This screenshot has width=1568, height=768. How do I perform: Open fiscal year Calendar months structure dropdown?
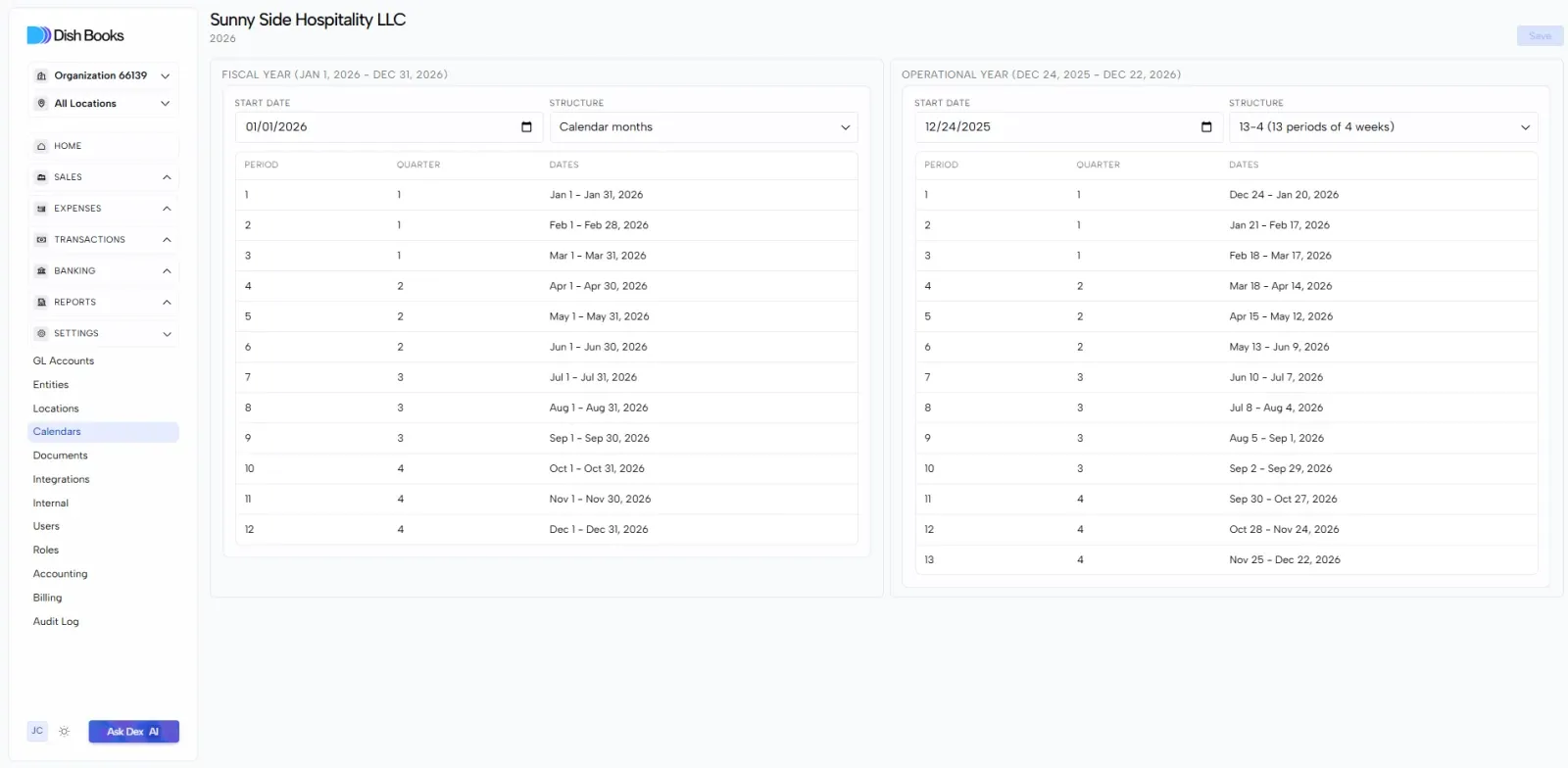(704, 127)
